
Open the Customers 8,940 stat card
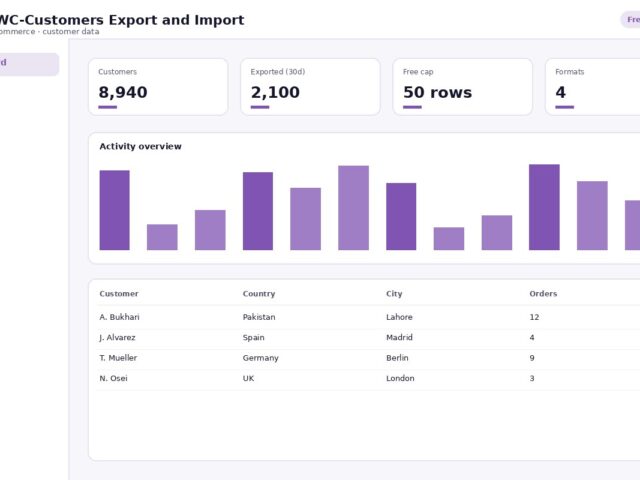(x=158, y=87)
